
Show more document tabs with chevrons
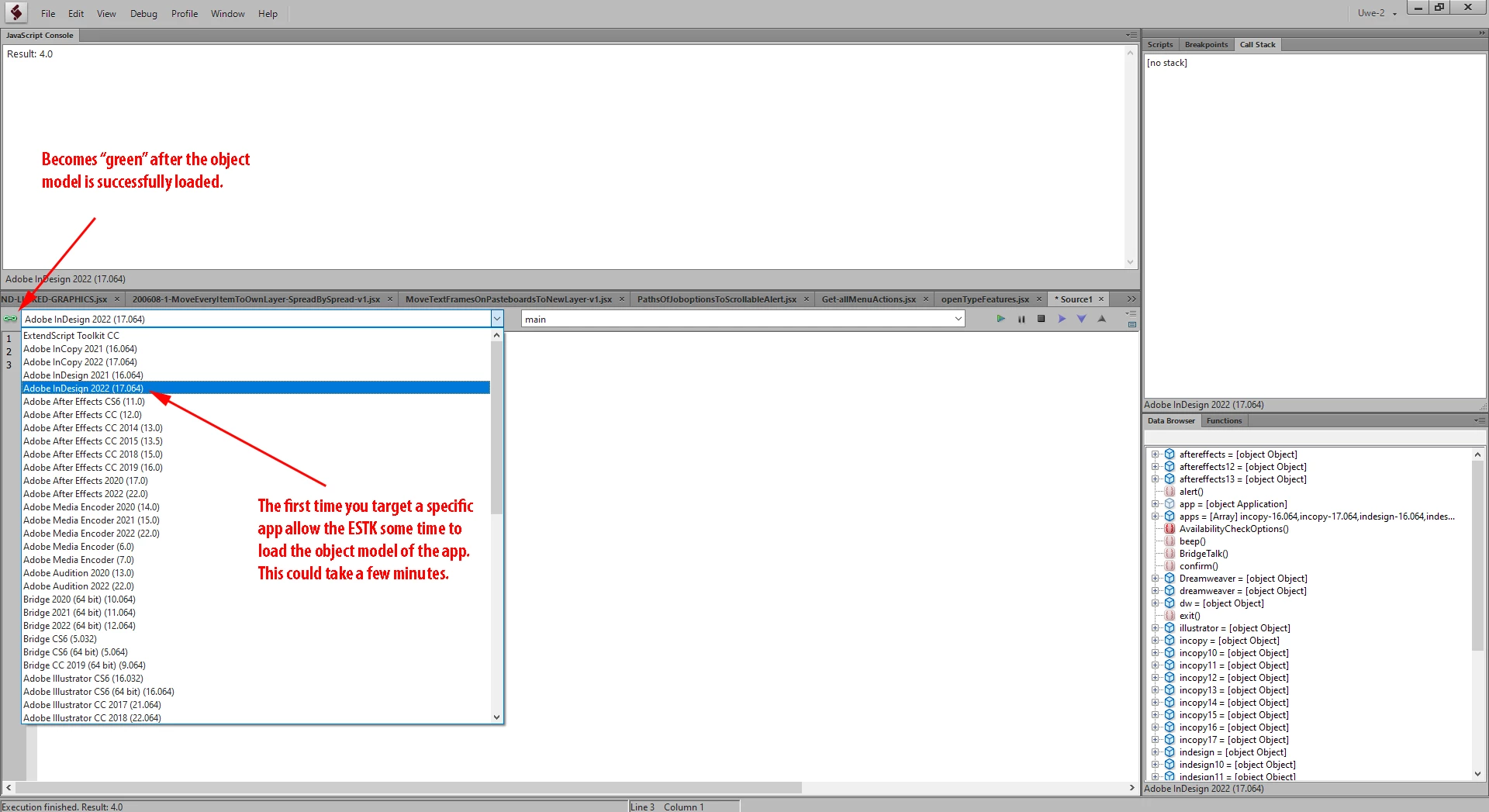[1131, 299]
